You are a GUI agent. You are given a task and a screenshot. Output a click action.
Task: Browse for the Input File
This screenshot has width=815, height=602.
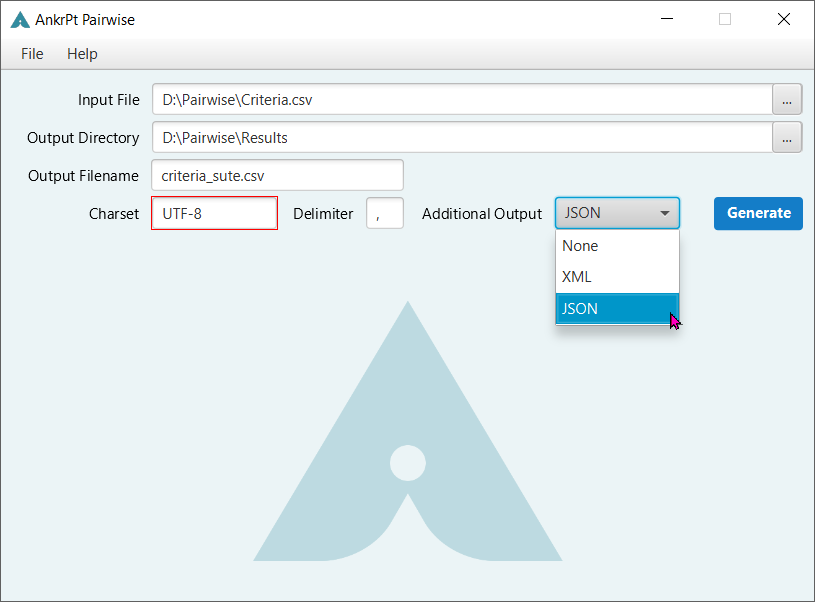click(787, 99)
